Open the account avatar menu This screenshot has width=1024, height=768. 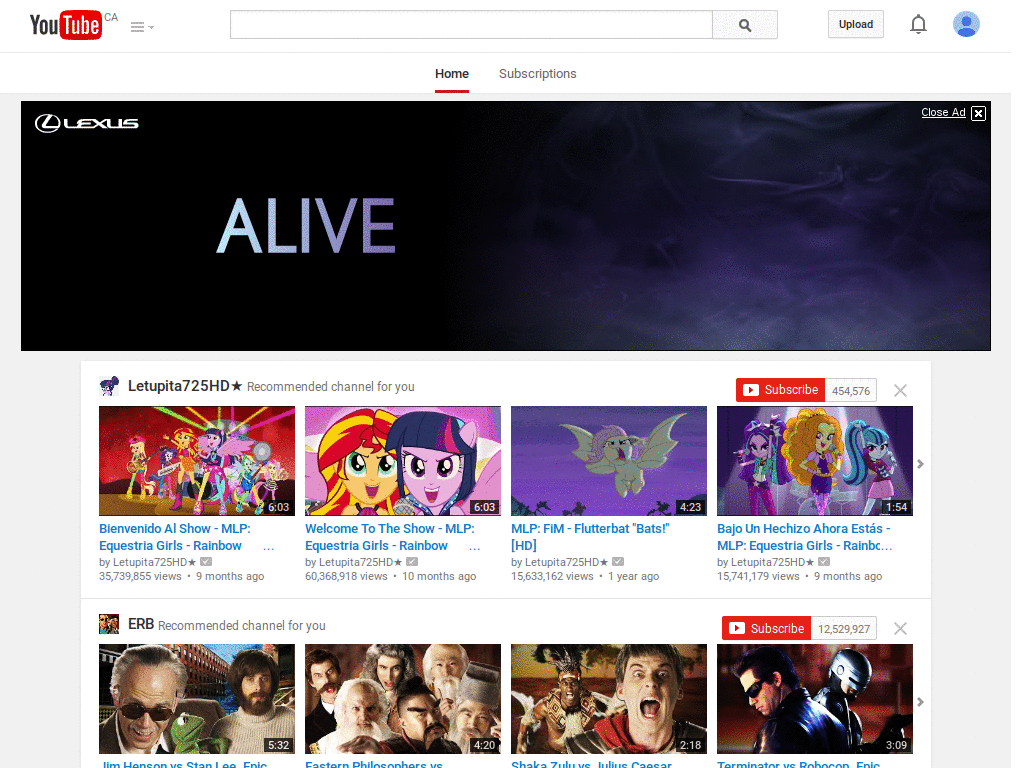point(966,24)
